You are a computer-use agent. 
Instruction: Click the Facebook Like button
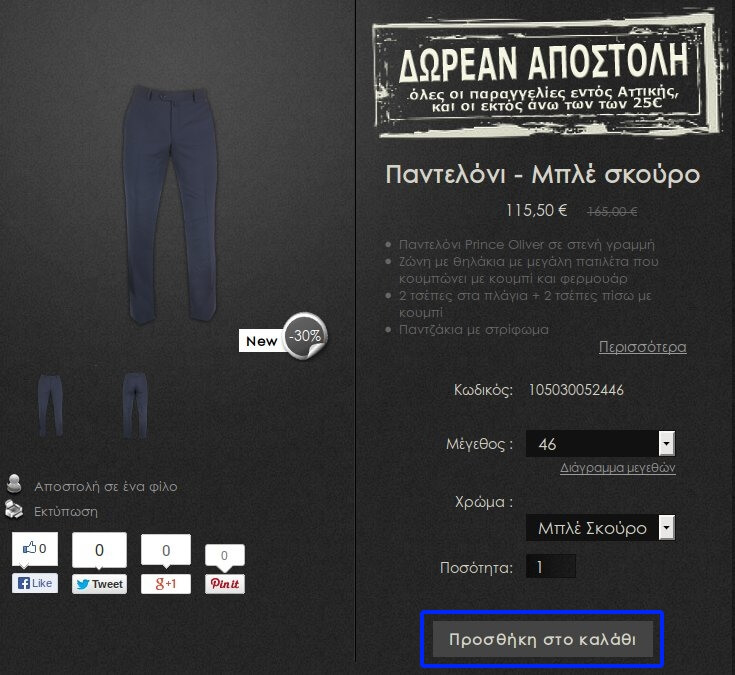coord(35,583)
